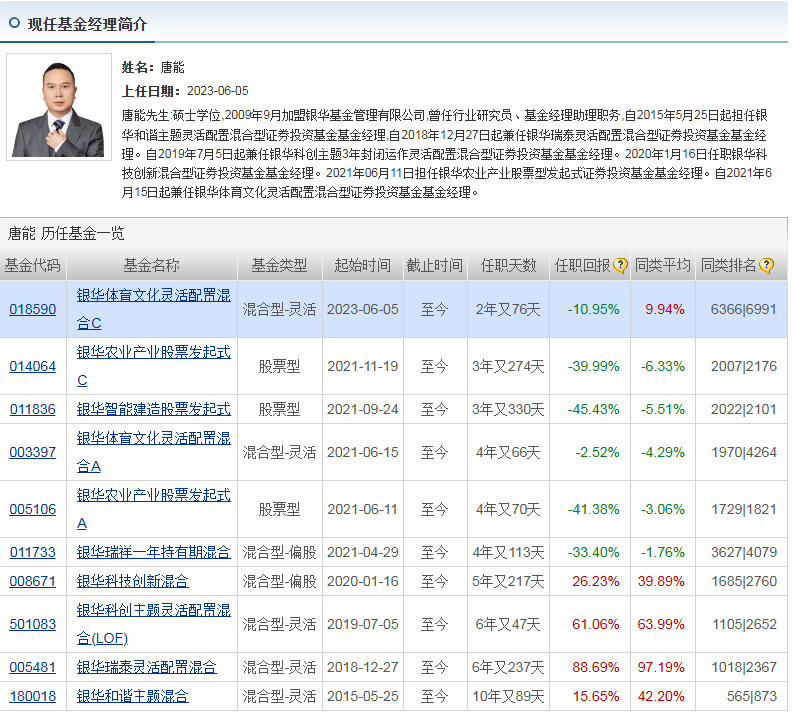Open fund code link 003397
The height and width of the screenshot is (718, 792).
(33, 452)
